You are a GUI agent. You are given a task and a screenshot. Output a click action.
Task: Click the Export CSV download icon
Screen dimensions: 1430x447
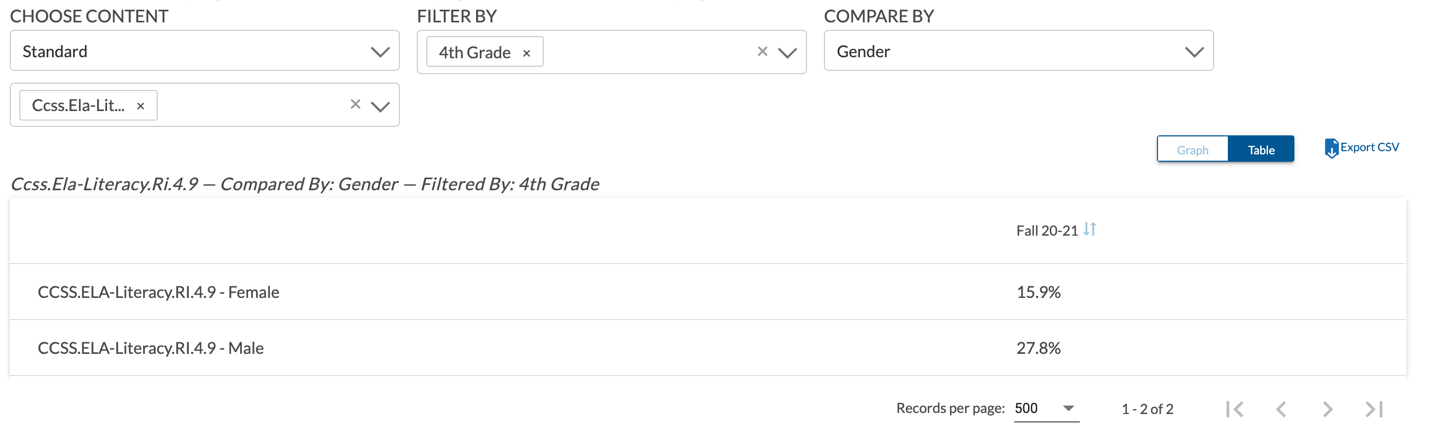click(1331, 148)
